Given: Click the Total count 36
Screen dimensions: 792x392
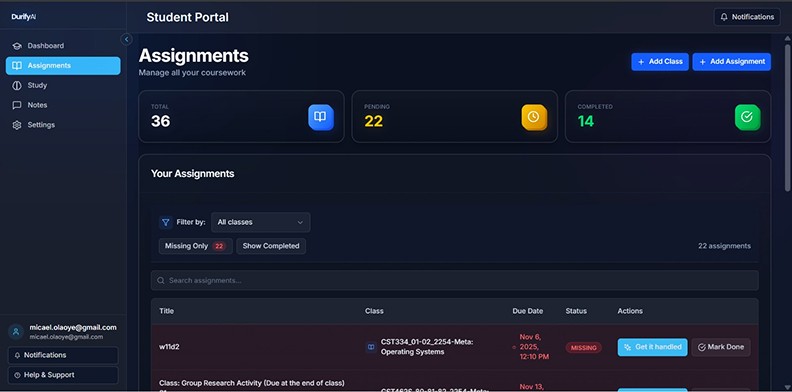Looking at the screenshot, I should [x=161, y=121].
